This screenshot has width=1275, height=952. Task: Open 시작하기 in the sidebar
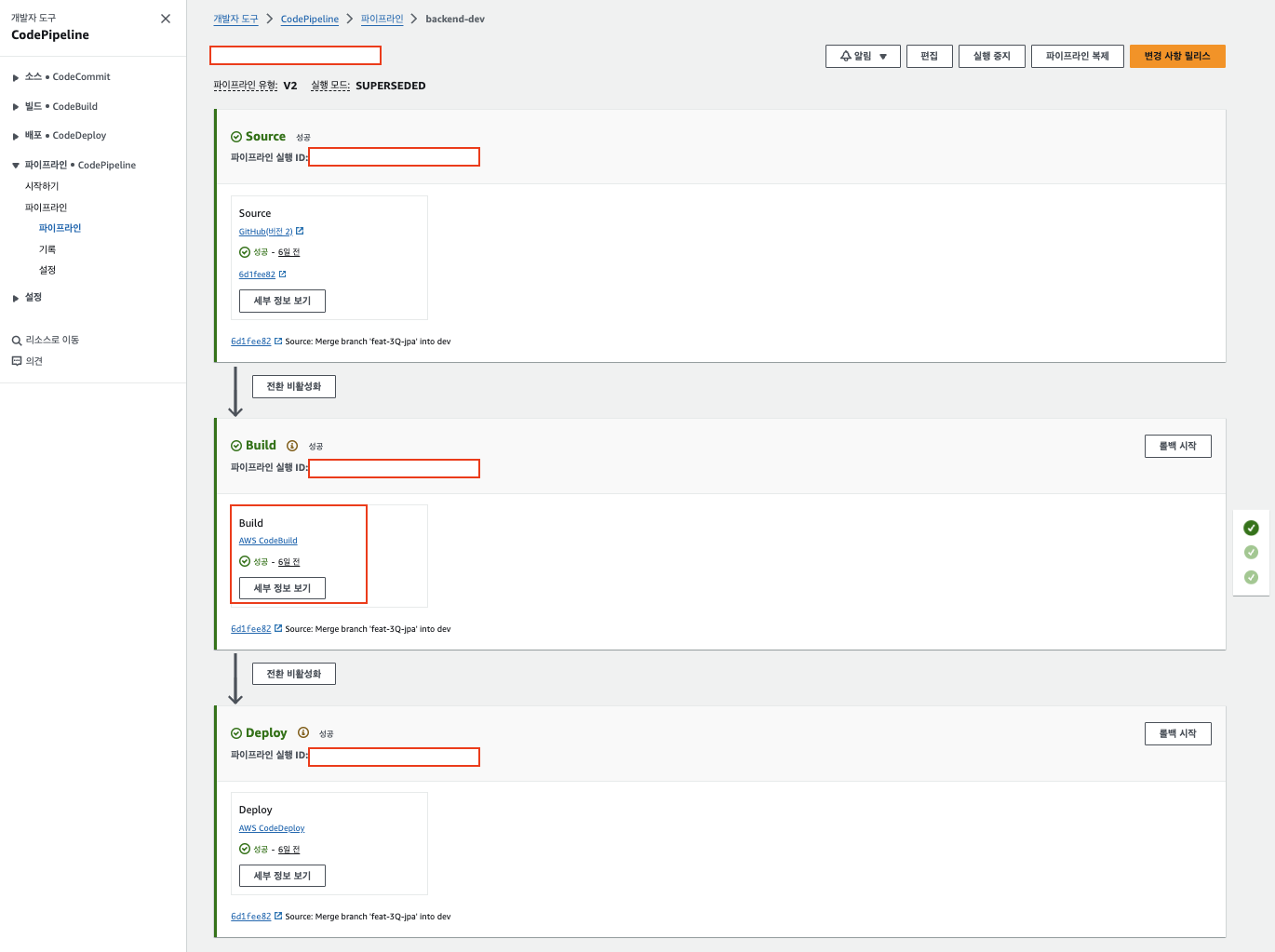pos(42,186)
